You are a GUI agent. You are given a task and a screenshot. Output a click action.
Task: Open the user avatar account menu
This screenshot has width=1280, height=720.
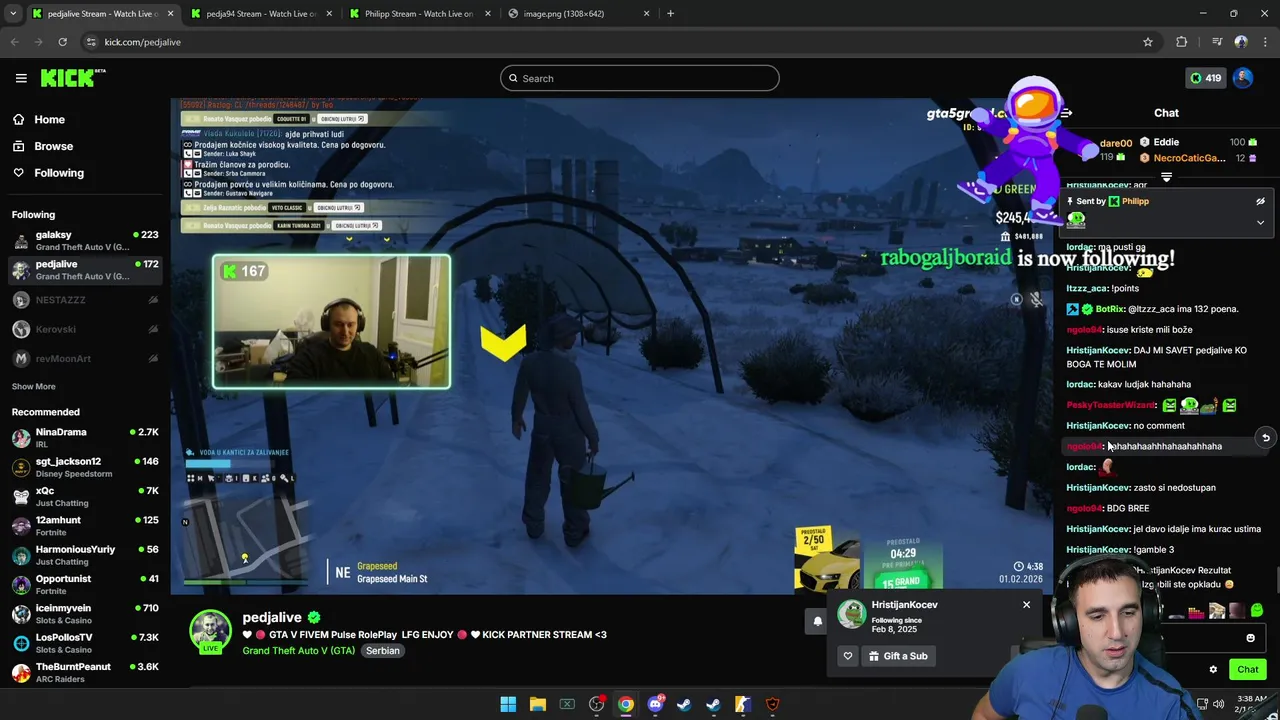[x=1243, y=78]
